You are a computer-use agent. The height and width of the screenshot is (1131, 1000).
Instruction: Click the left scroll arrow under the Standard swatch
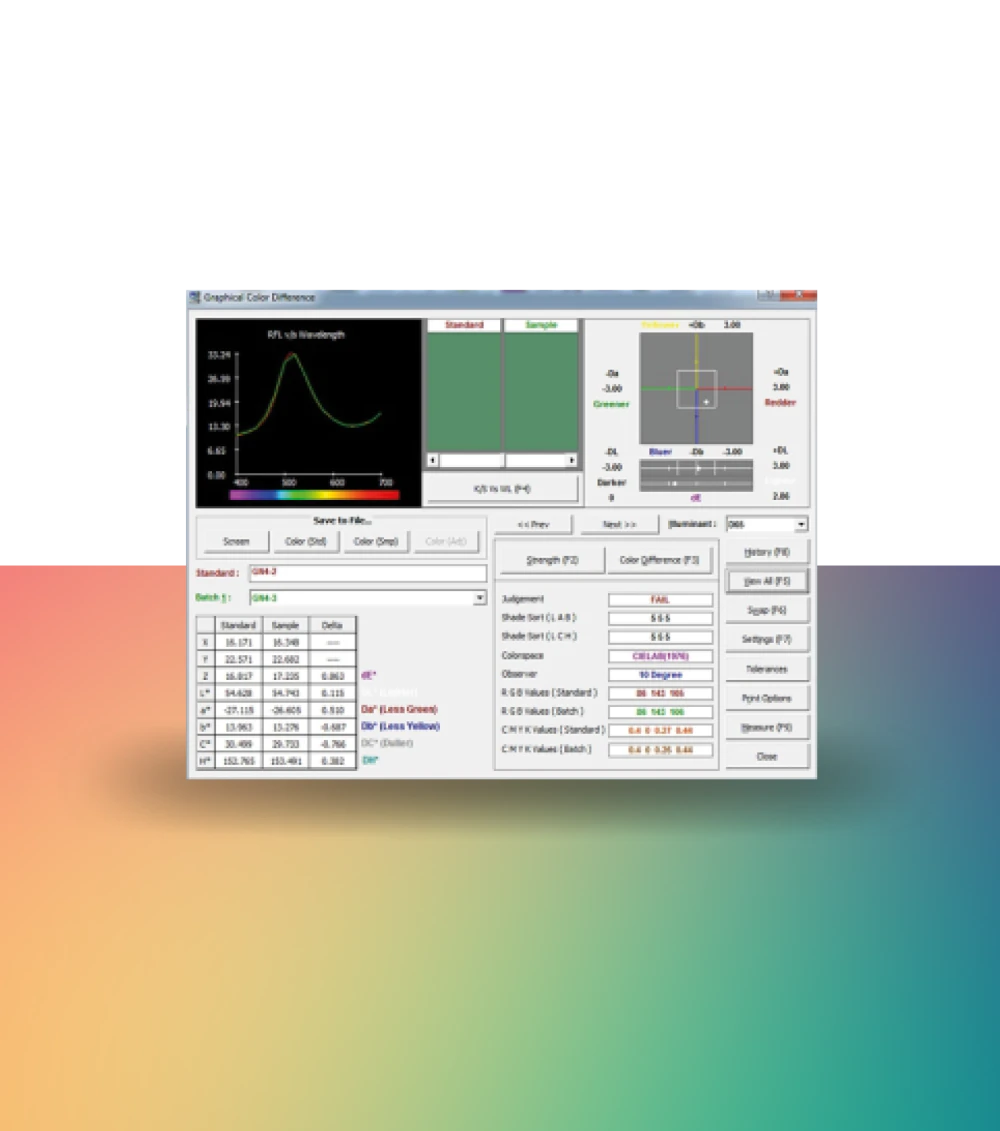click(432, 461)
